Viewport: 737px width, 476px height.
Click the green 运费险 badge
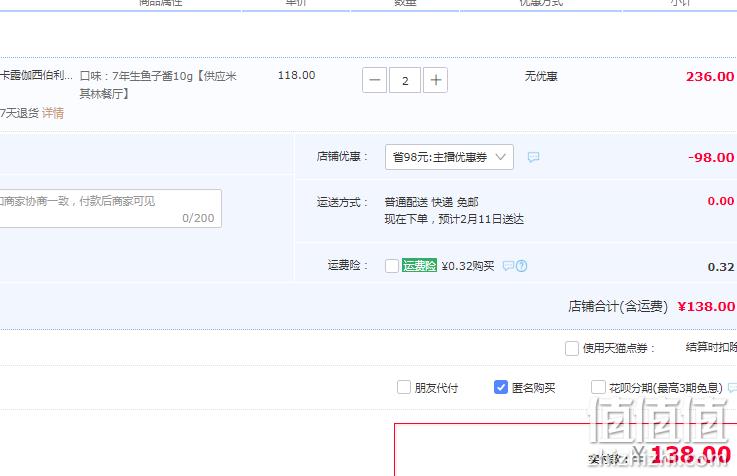point(419,265)
